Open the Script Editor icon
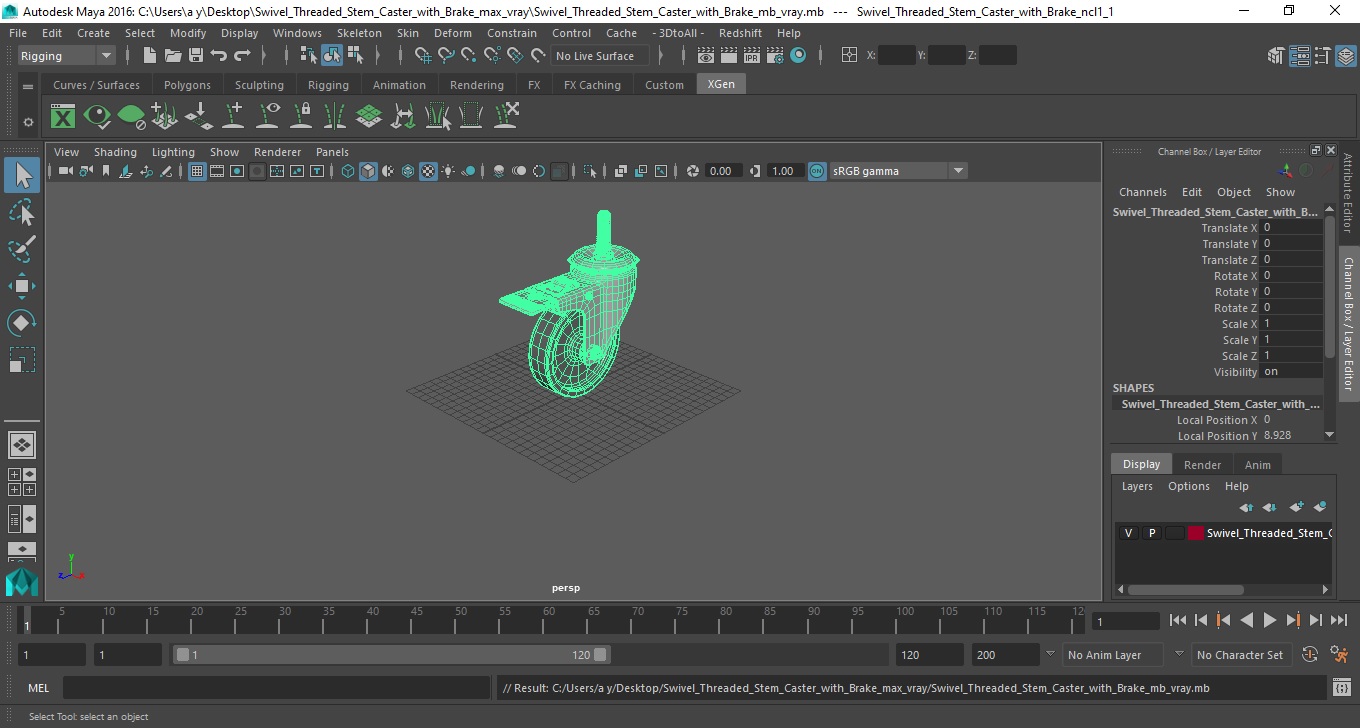 pyautogui.click(x=1342, y=688)
